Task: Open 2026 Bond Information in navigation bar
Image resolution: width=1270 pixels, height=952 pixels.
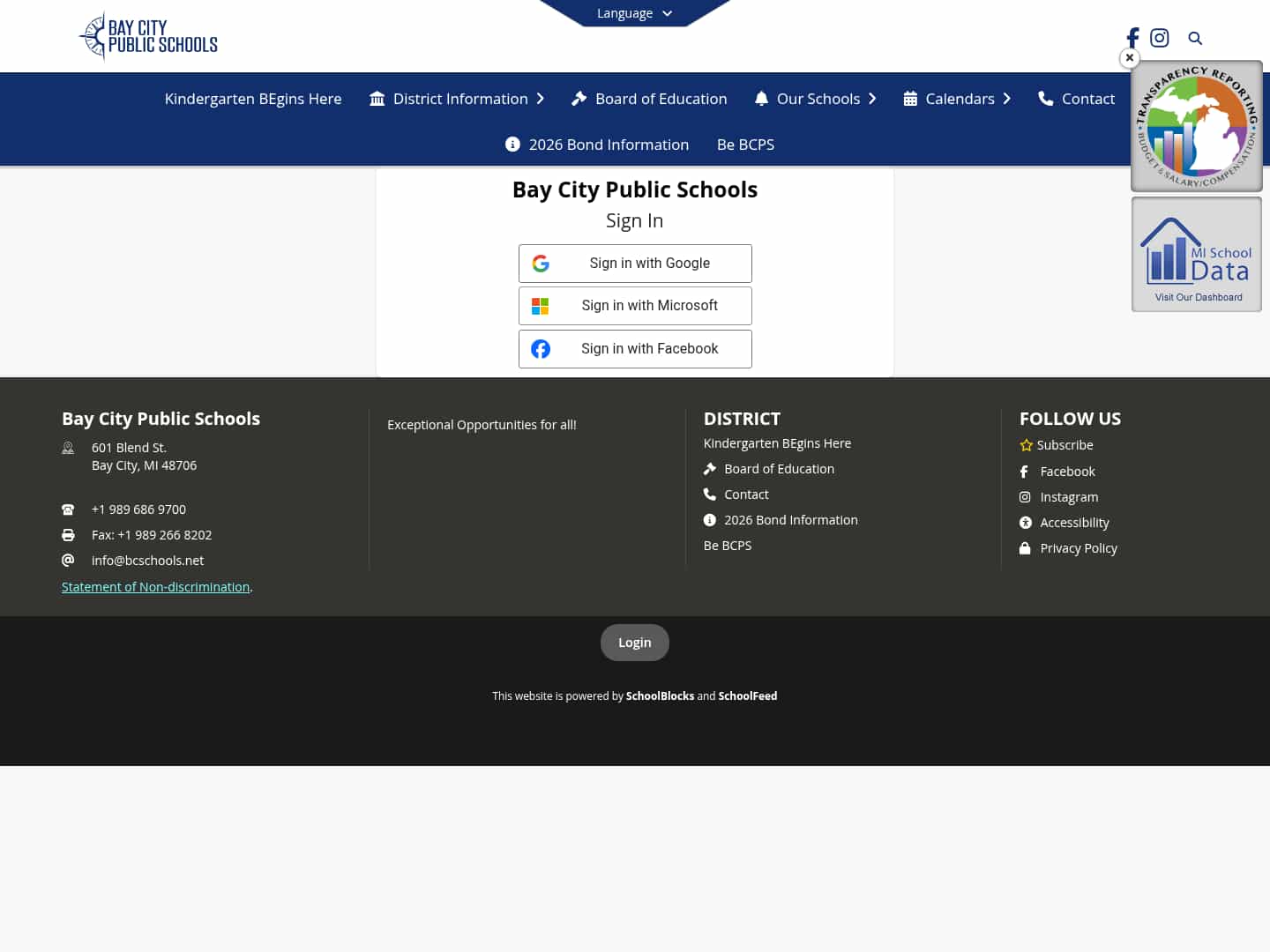Action: tap(597, 145)
